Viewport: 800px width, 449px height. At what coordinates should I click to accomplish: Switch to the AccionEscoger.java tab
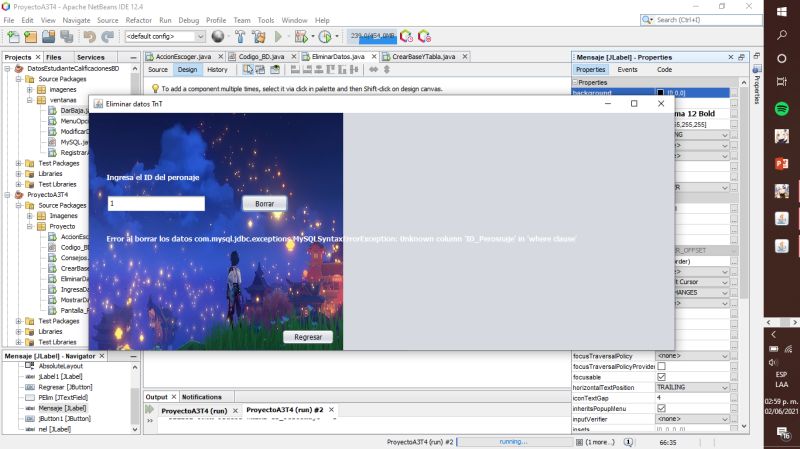(x=183, y=57)
